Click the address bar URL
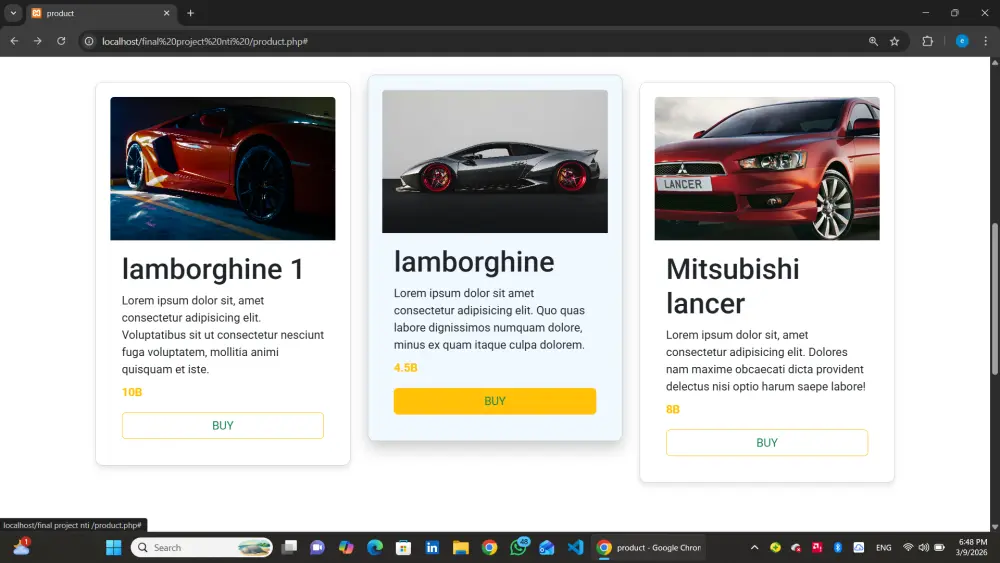 (x=205, y=41)
